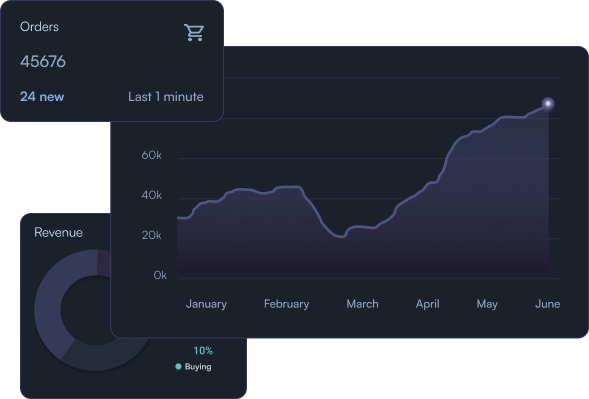The width and height of the screenshot is (589, 399).
Task: Click the 0k y-axis label
Action: point(160,275)
